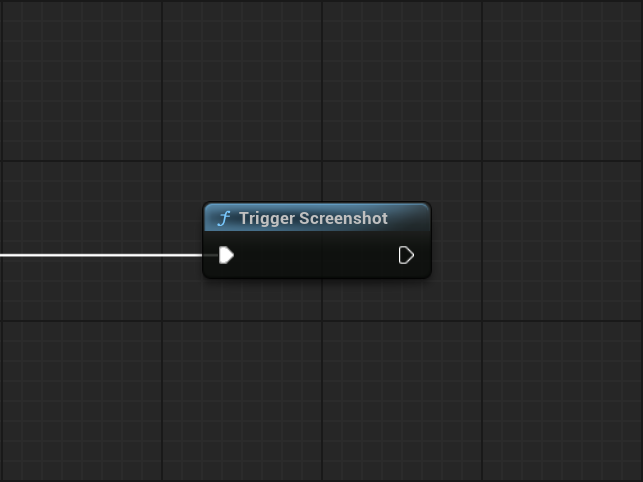Click the grid intersection directly below the node
The height and width of the screenshot is (482, 643).
(x=322, y=321)
